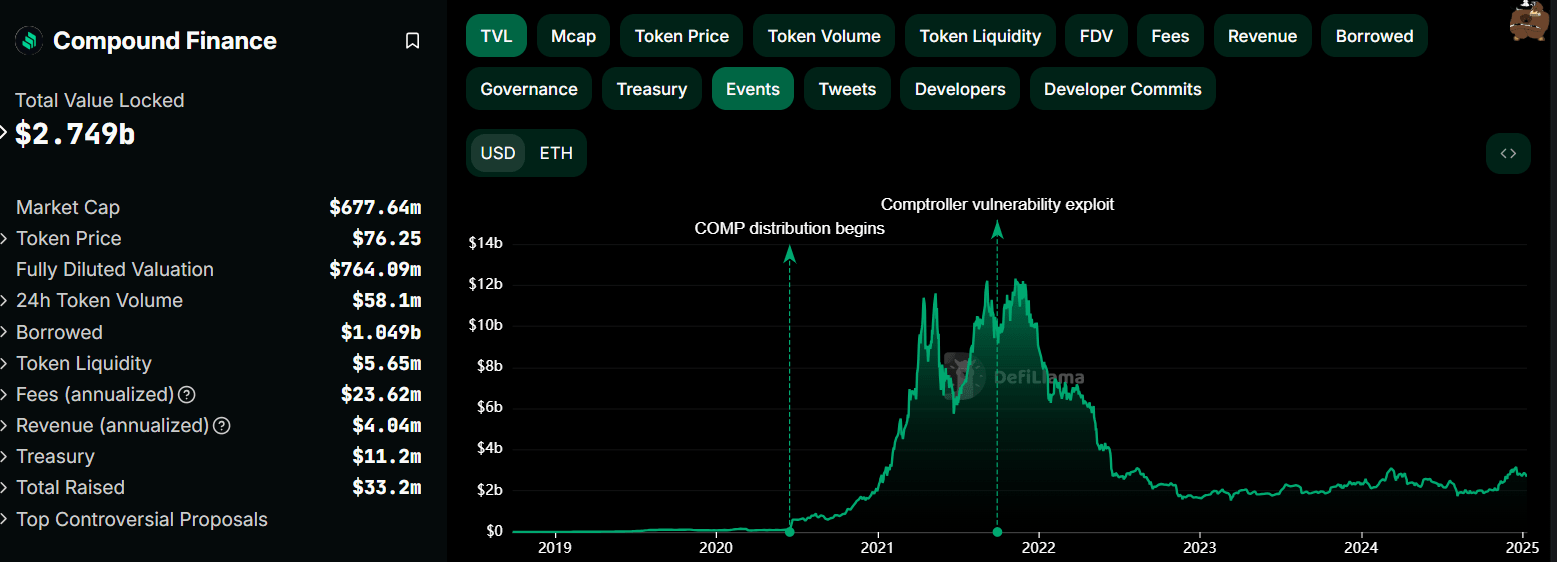Click the Compound Finance title text
The image size is (1557, 562).
click(x=165, y=41)
